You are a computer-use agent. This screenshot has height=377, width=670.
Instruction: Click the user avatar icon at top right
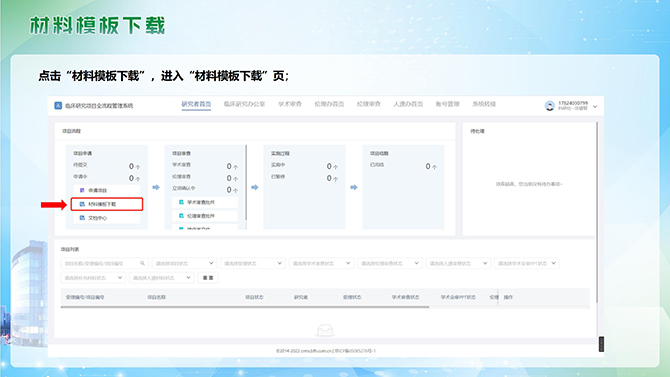pos(550,106)
